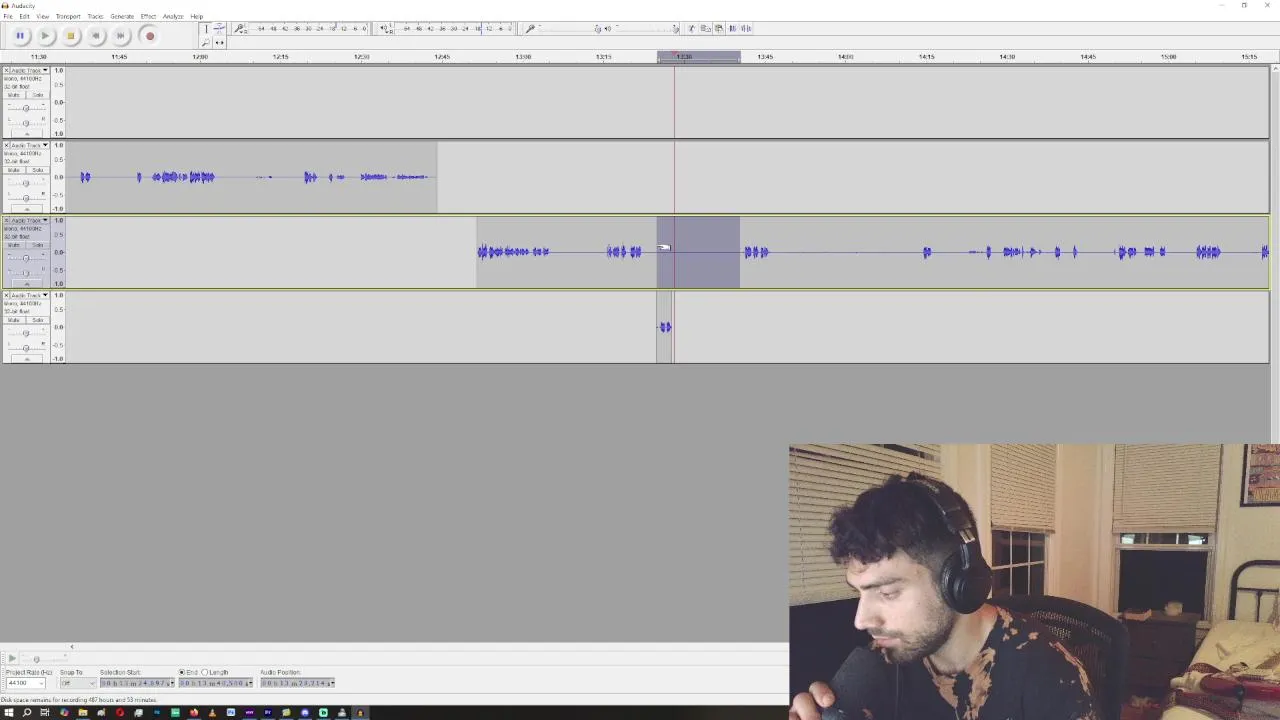Click the Selection Start time field
The image size is (1280, 720).
[x=137, y=683]
